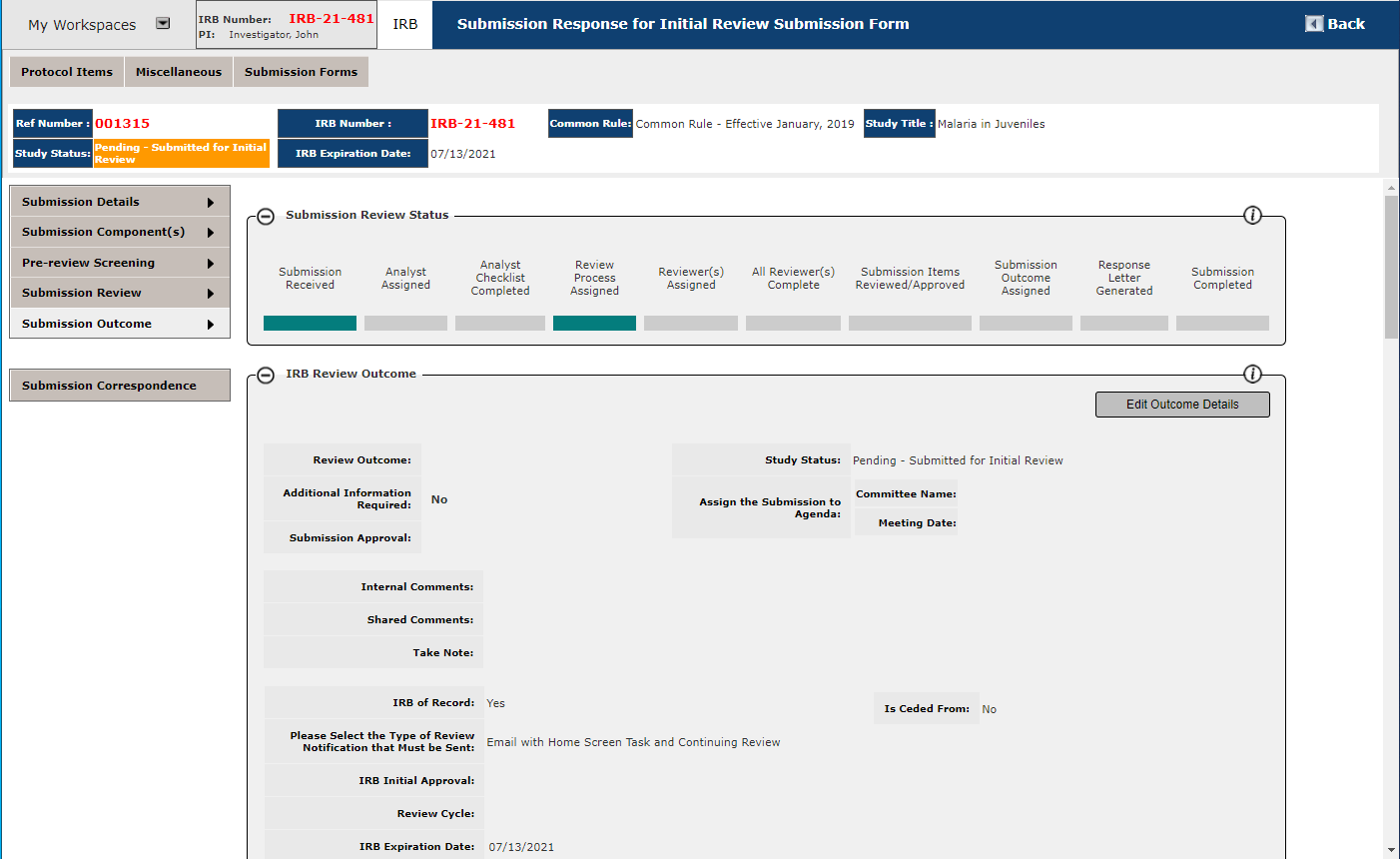The image size is (1400, 859).
Task: Select the IRB tab
Action: pyautogui.click(x=405, y=24)
